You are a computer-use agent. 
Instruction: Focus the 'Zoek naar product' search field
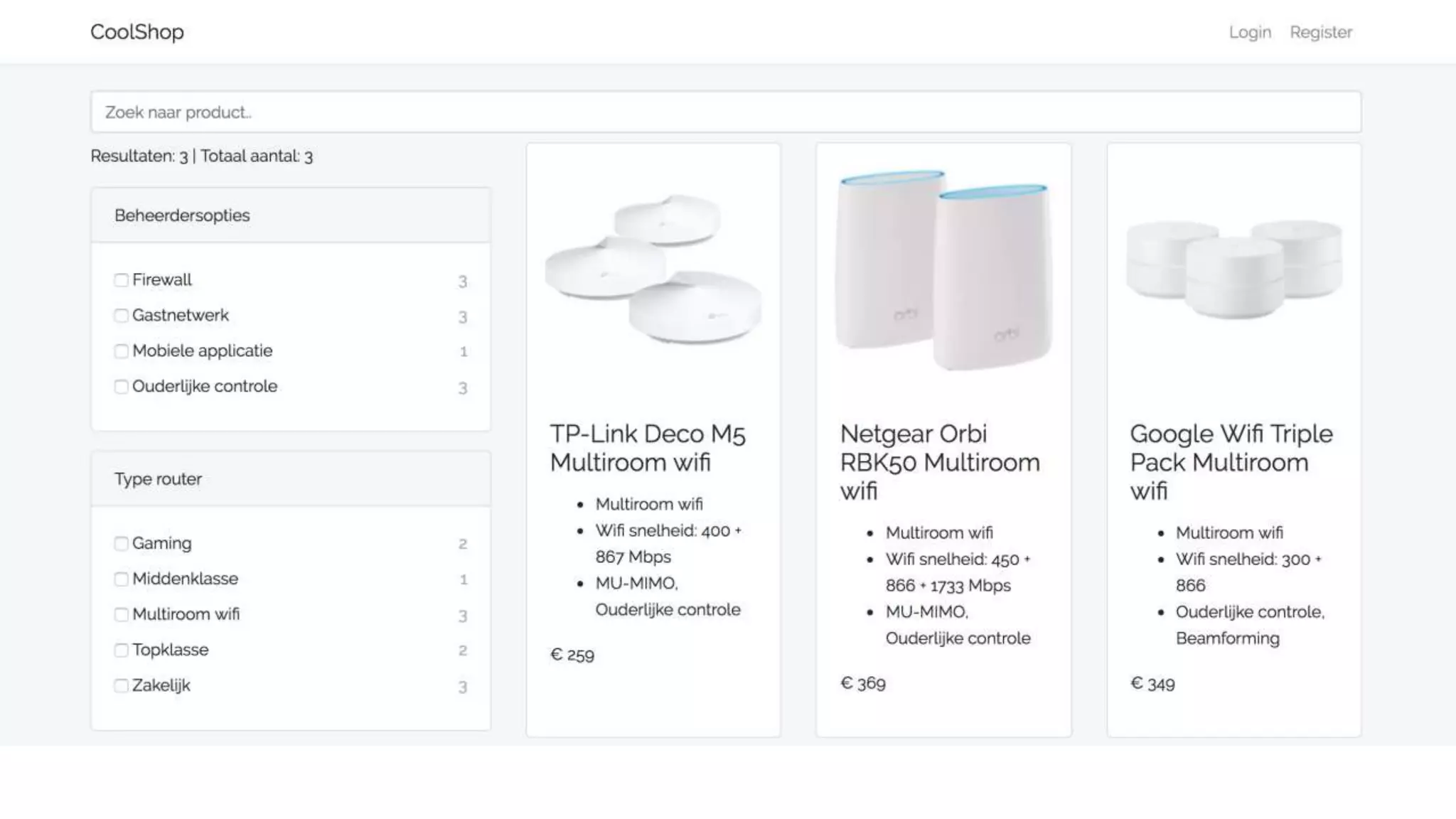click(x=725, y=112)
